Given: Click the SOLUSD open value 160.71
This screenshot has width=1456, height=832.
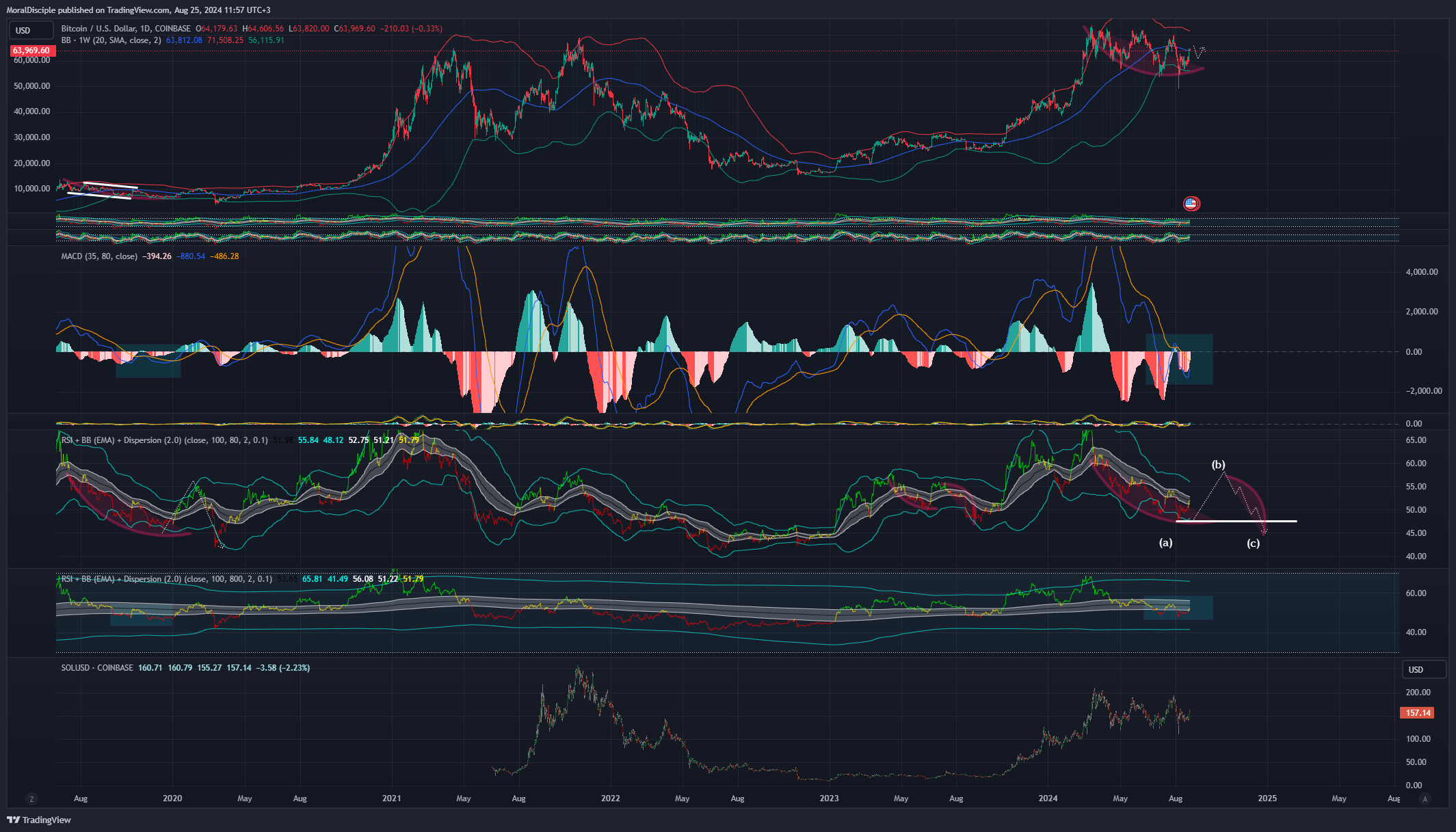Looking at the screenshot, I should (150, 668).
